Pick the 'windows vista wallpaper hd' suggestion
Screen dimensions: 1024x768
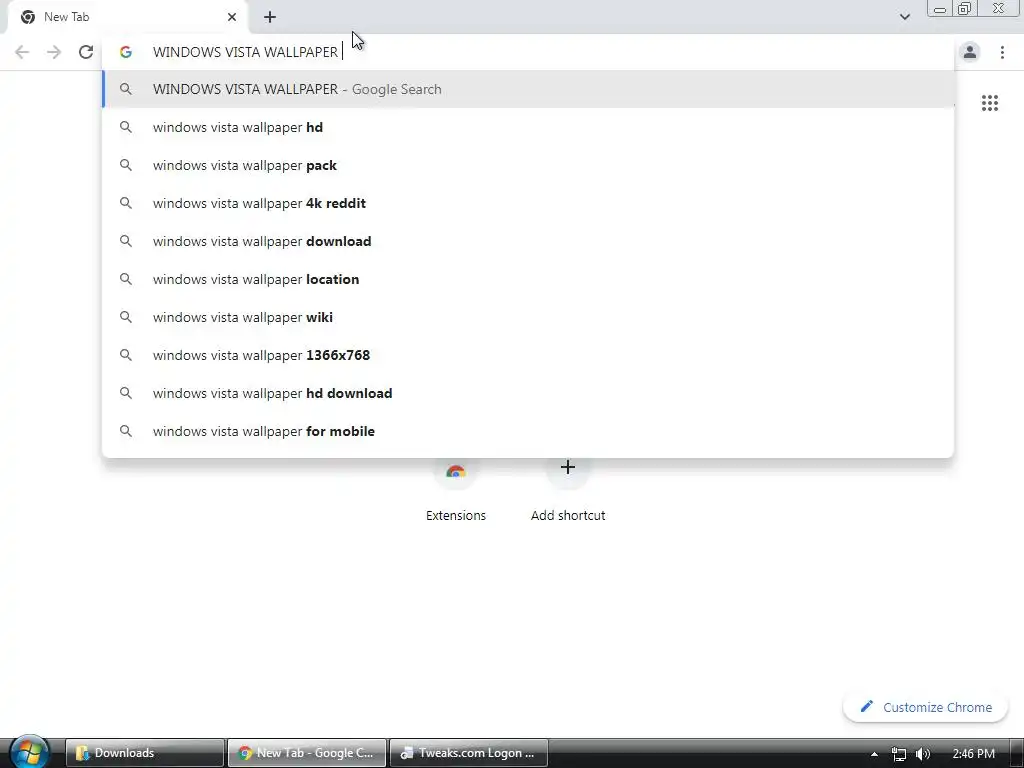point(528,127)
